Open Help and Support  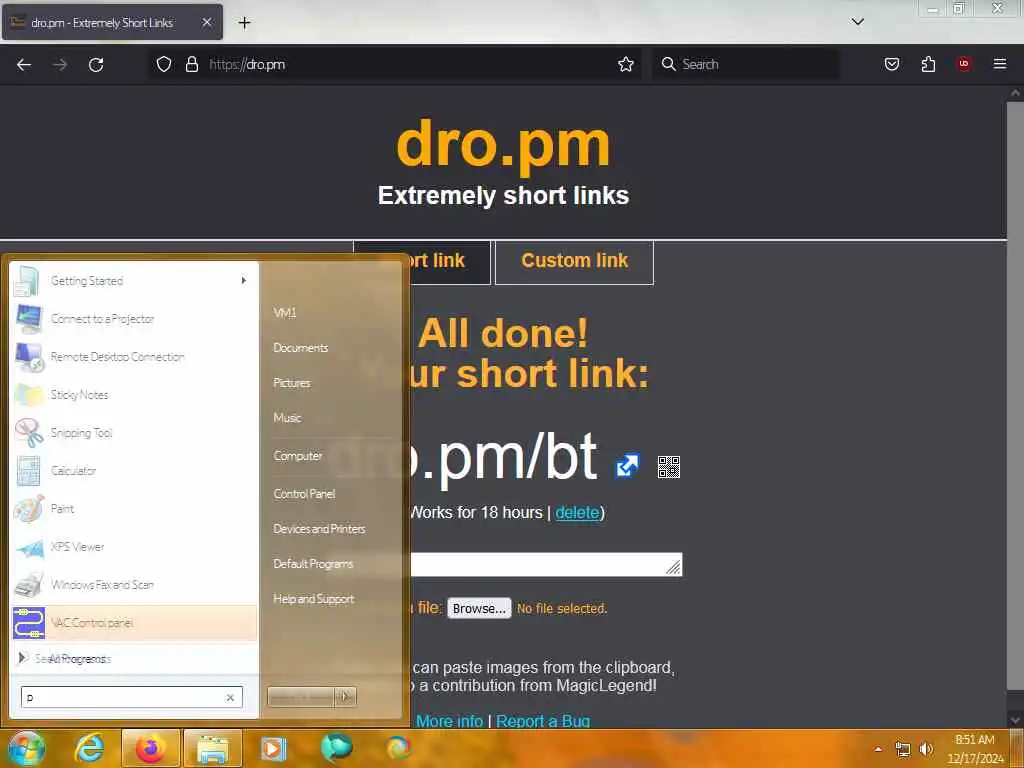314,599
